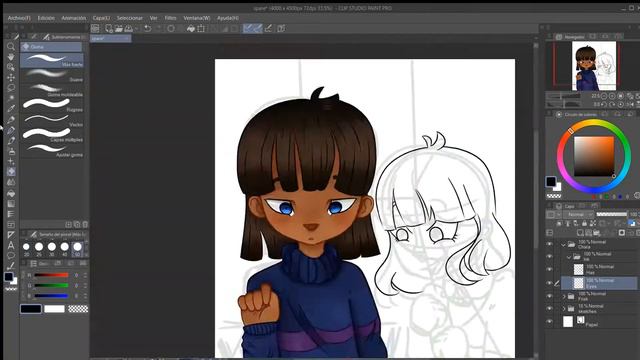Image resolution: width=640 pixels, height=360 pixels.
Task: Open the Capa menu
Action: 101,18
